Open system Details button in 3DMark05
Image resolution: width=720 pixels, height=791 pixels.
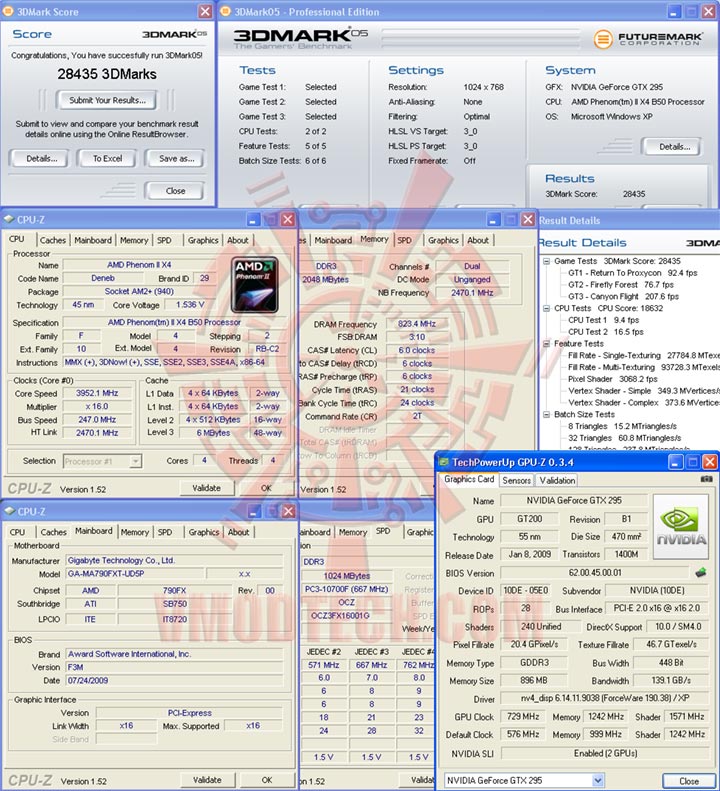pos(674,147)
